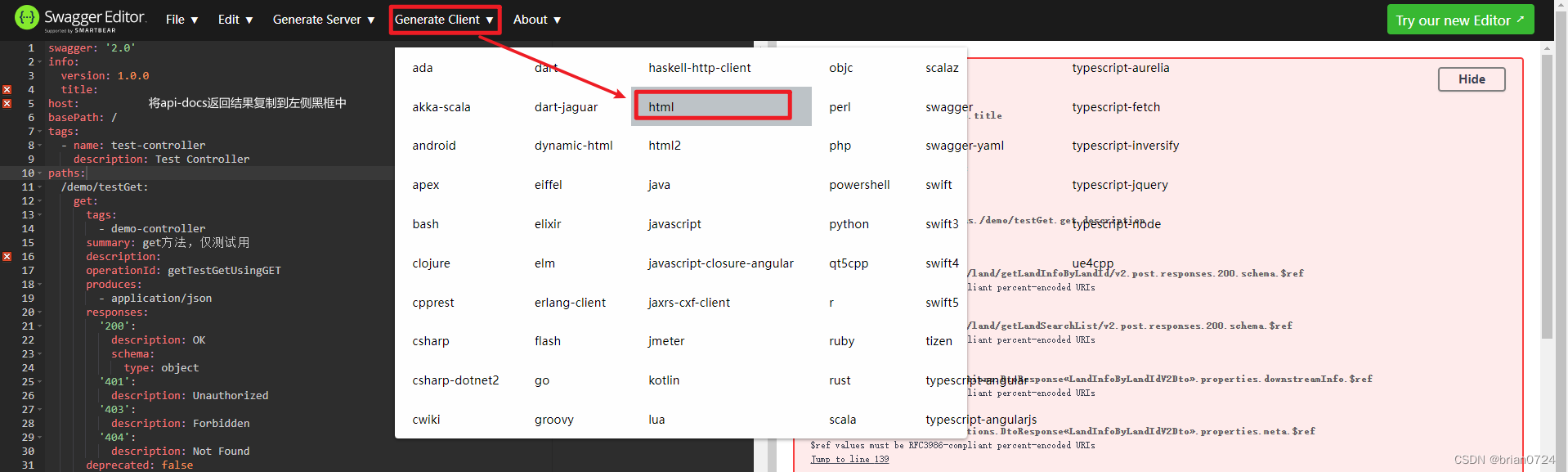This screenshot has width=1568, height=472.
Task: Choose eiffel client generator
Action: pyautogui.click(x=549, y=185)
